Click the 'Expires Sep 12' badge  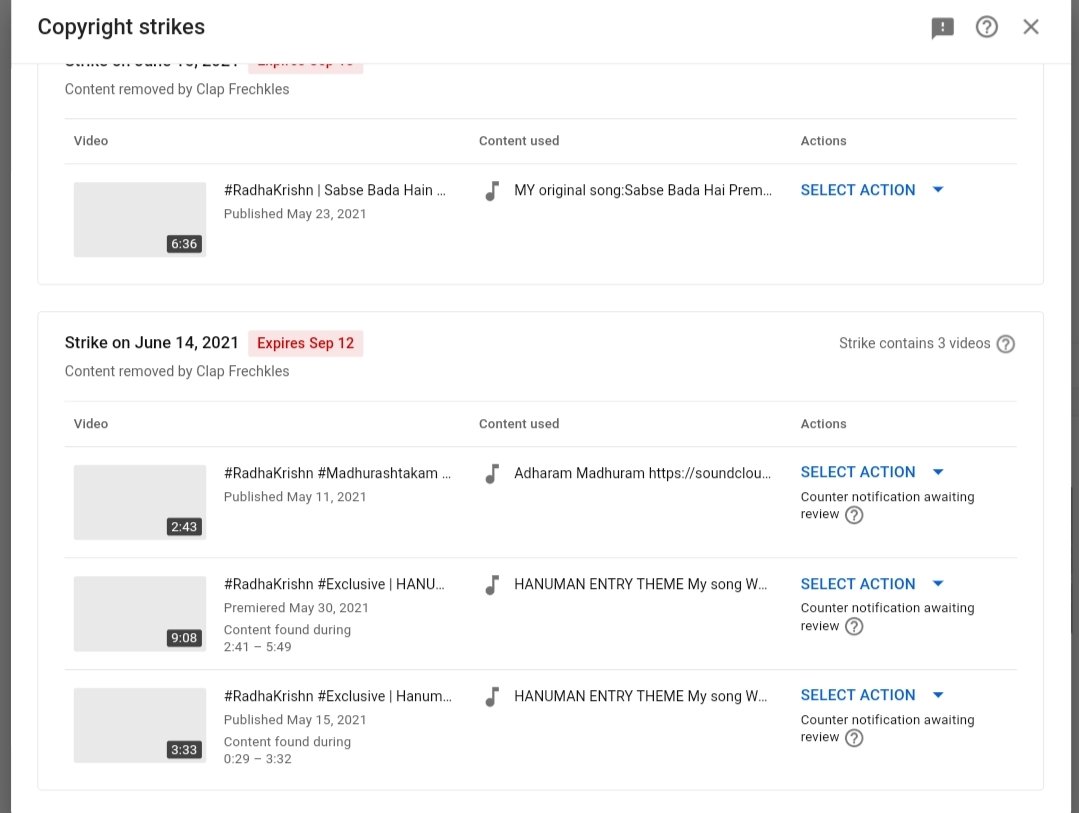306,343
